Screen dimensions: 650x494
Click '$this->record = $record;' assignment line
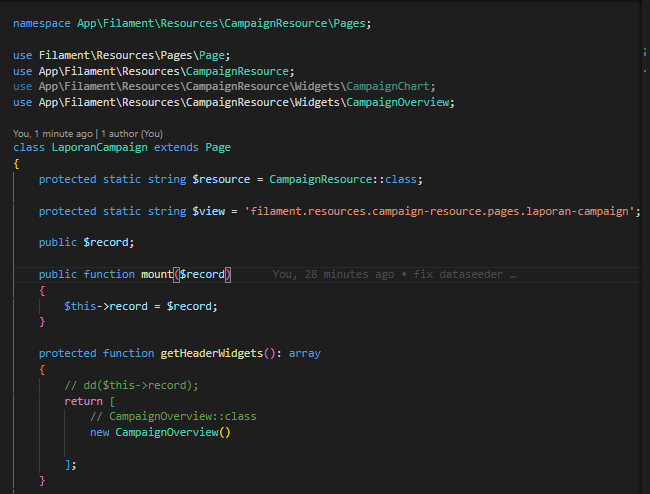(141, 306)
